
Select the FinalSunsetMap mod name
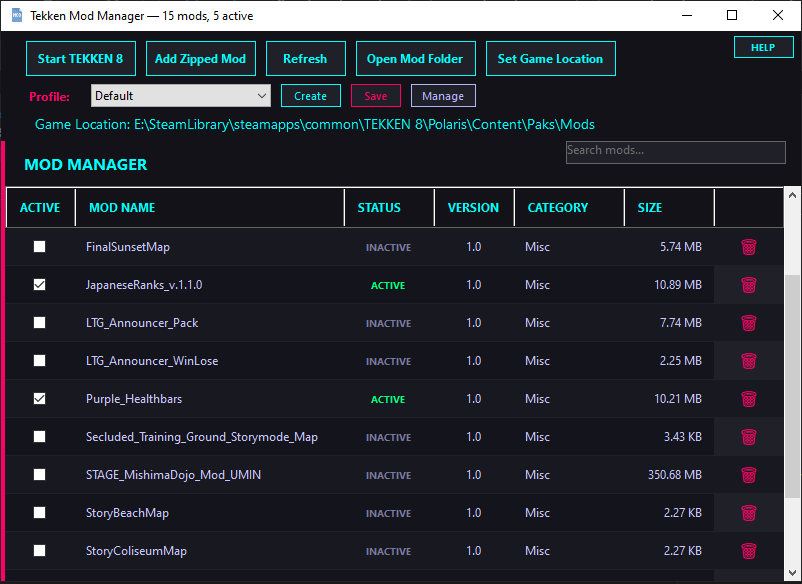(x=128, y=247)
